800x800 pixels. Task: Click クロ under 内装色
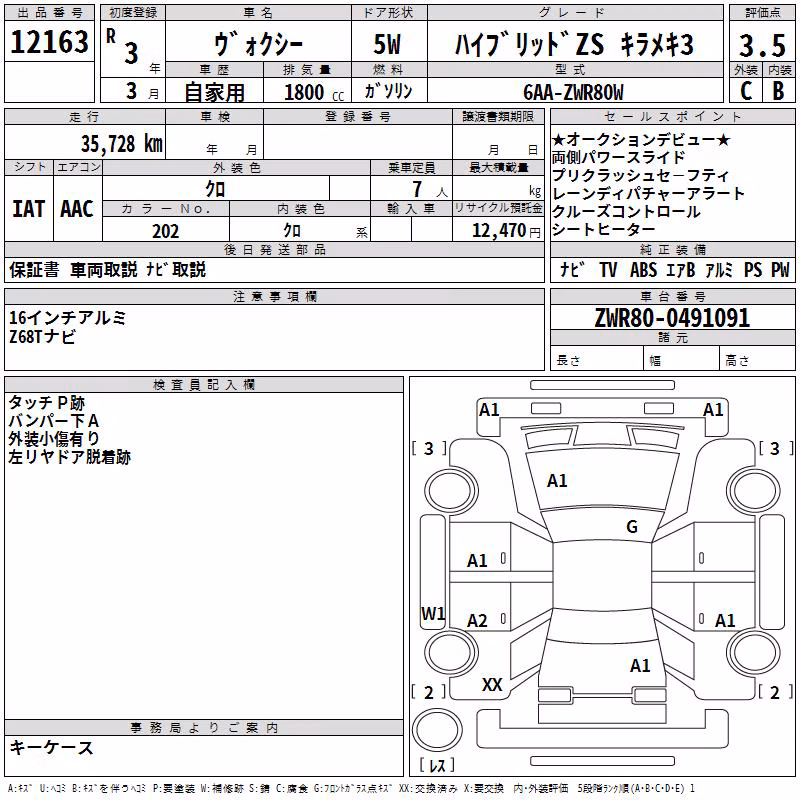click(x=292, y=231)
